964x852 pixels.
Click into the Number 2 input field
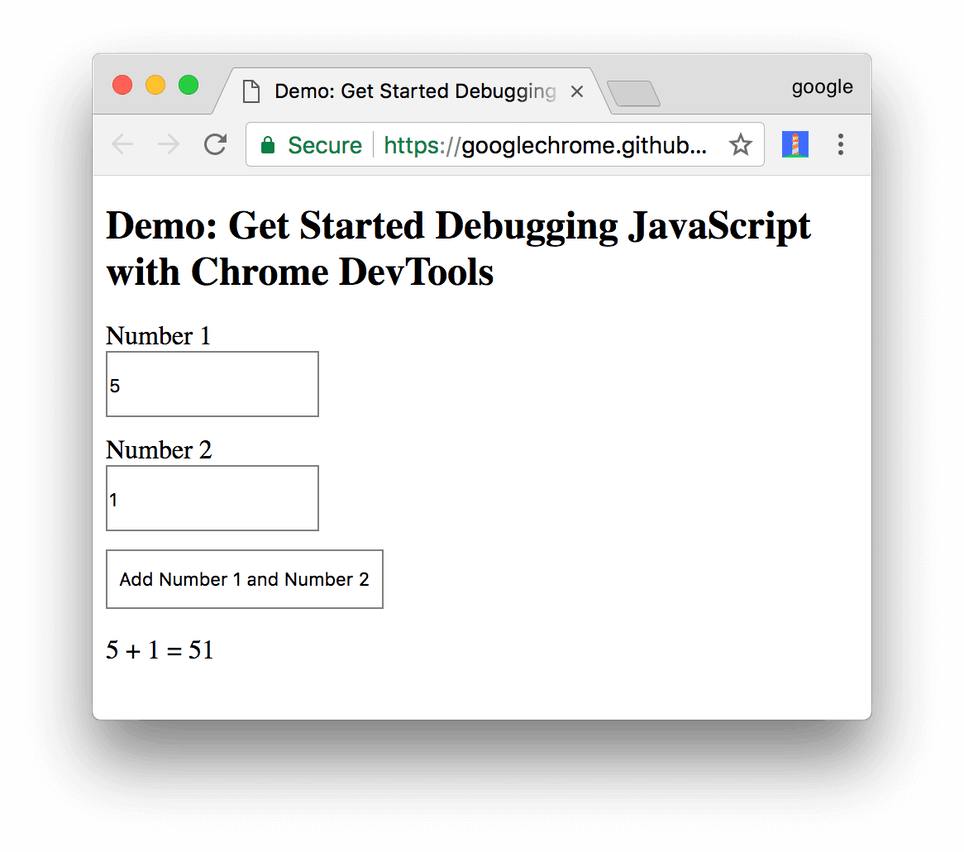click(x=212, y=498)
